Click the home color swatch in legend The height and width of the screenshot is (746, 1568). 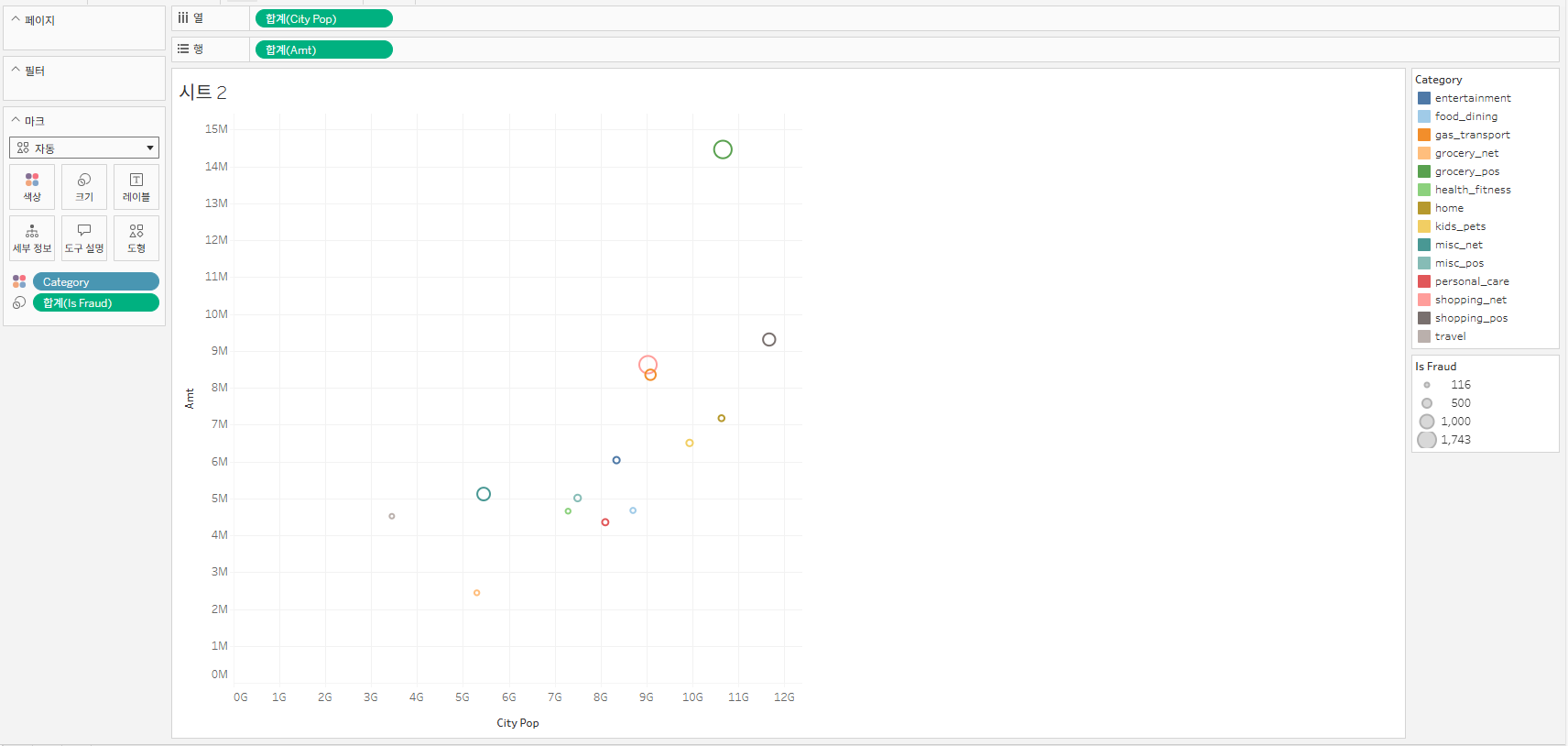(x=1424, y=208)
